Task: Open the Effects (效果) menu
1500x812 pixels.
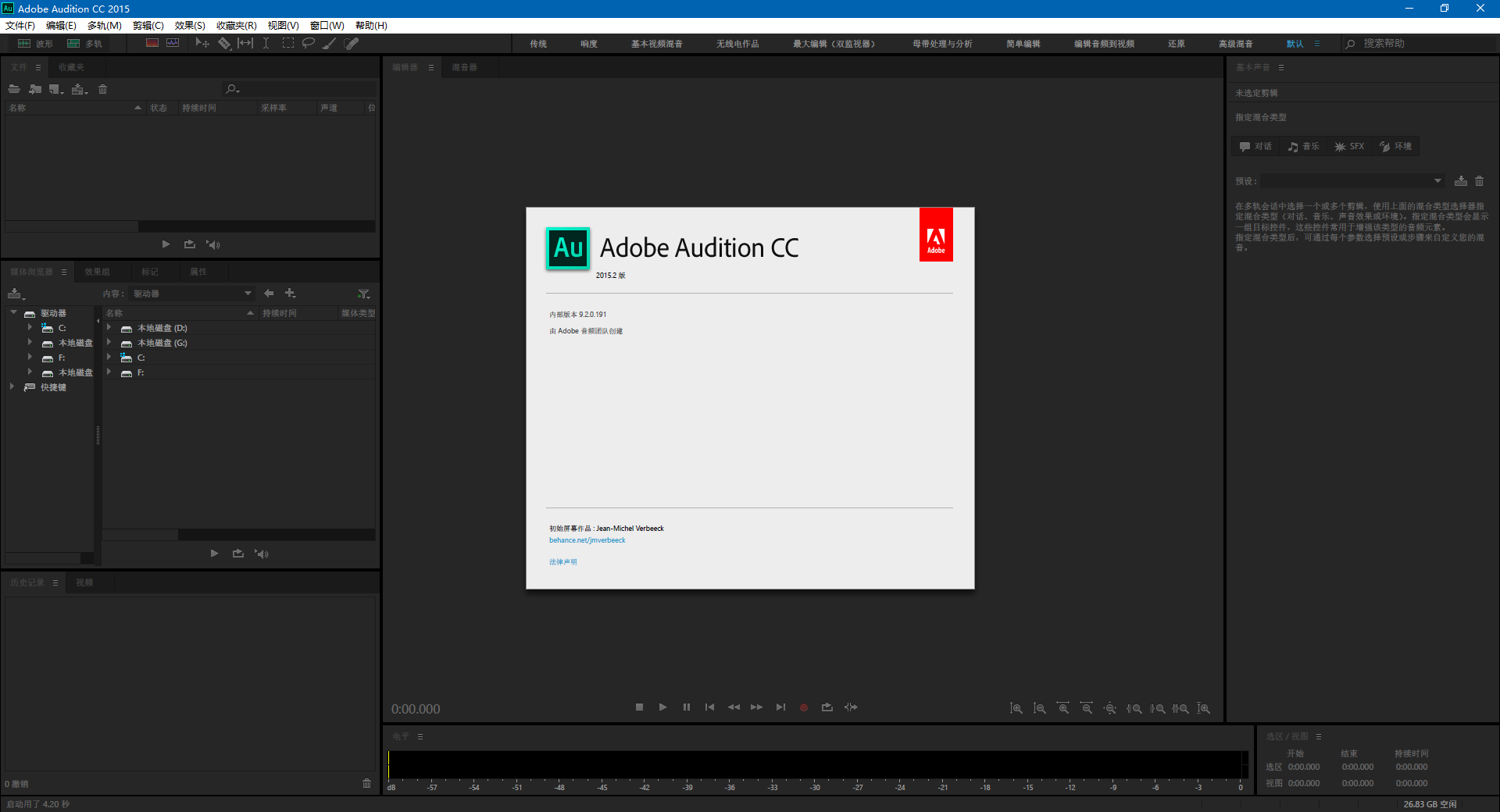Action: click(190, 25)
